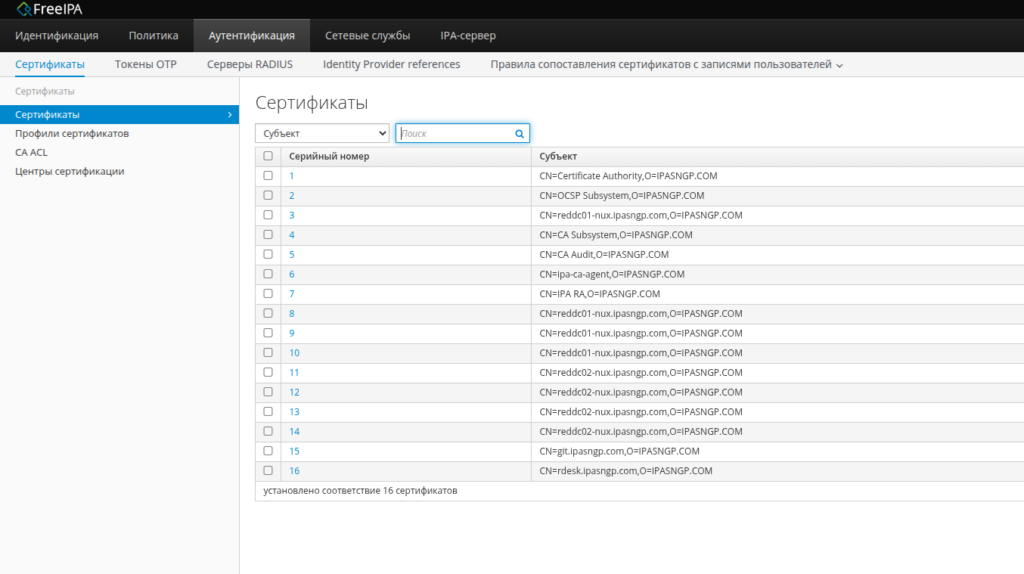
Task: Check the box for certificate serial 16
Action: (268, 470)
